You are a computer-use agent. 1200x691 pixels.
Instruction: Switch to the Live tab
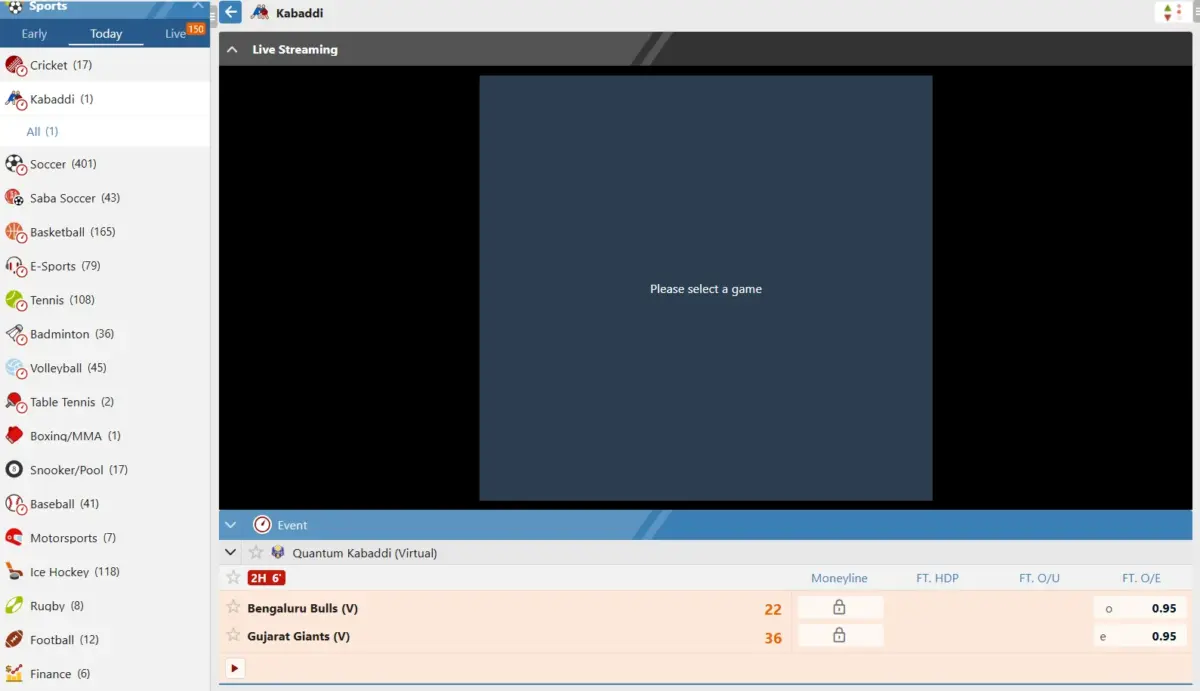coord(176,34)
